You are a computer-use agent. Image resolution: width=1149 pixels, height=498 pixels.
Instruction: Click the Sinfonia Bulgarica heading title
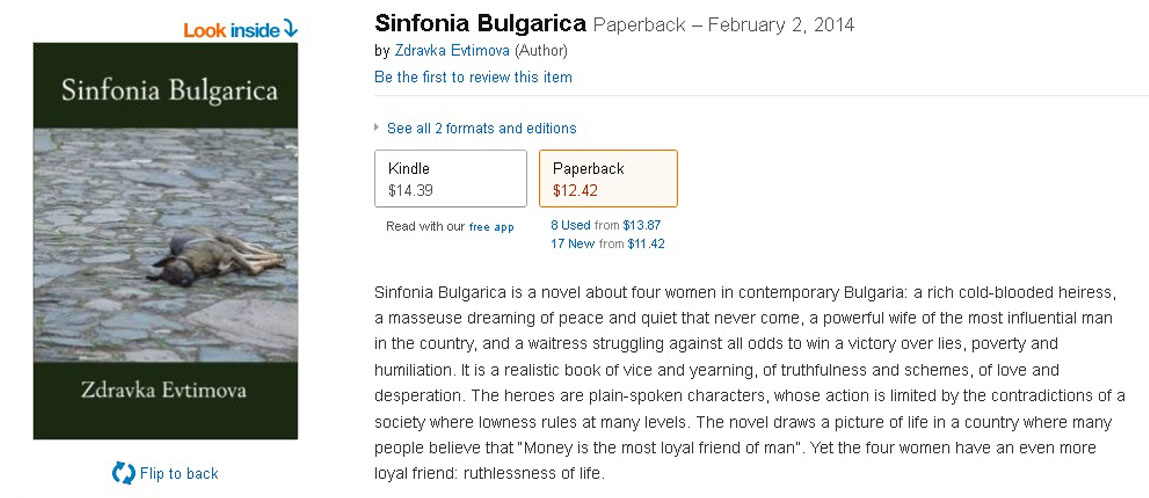[480, 24]
